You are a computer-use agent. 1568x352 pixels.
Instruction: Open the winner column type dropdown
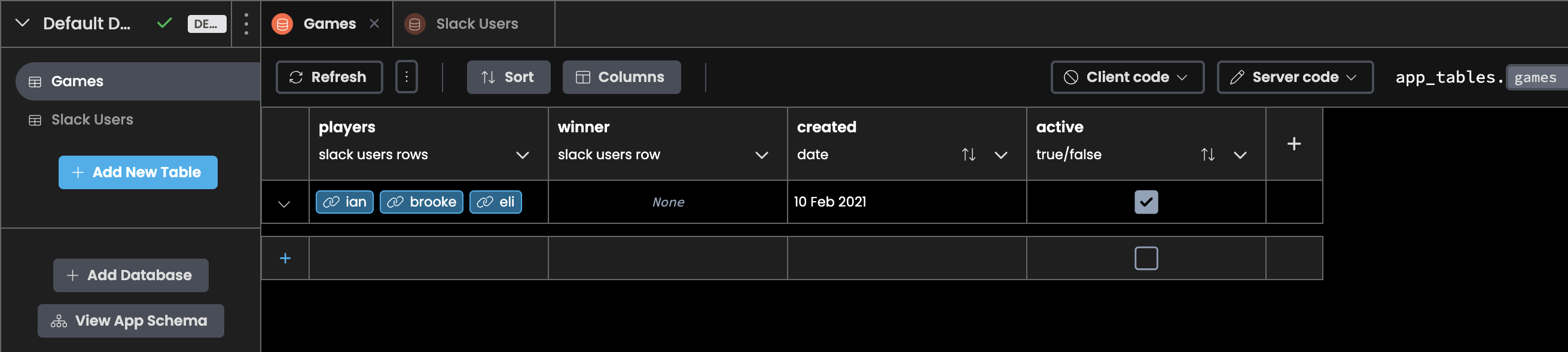click(761, 154)
